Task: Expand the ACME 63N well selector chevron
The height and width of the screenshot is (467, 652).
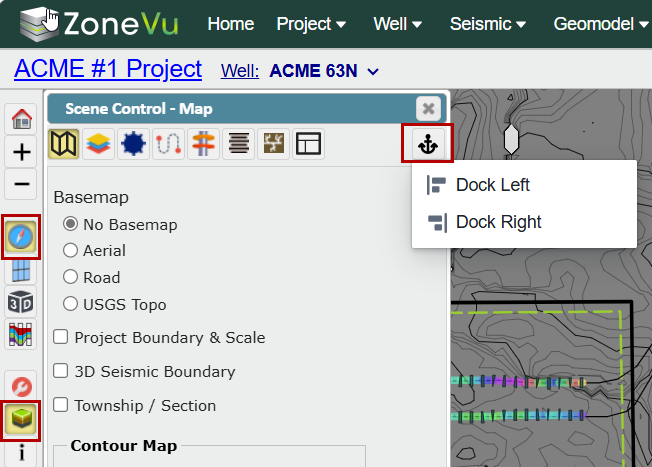Action: [373, 72]
